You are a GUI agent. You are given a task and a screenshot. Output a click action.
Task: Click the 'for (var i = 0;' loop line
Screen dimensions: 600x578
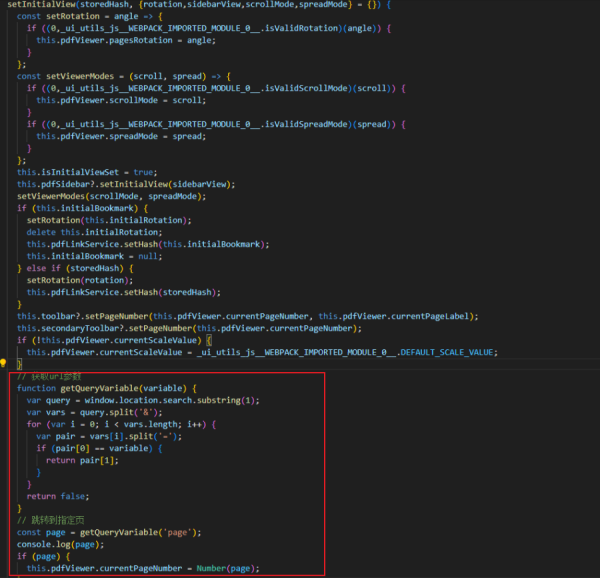pyautogui.click(x=121, y=424)
